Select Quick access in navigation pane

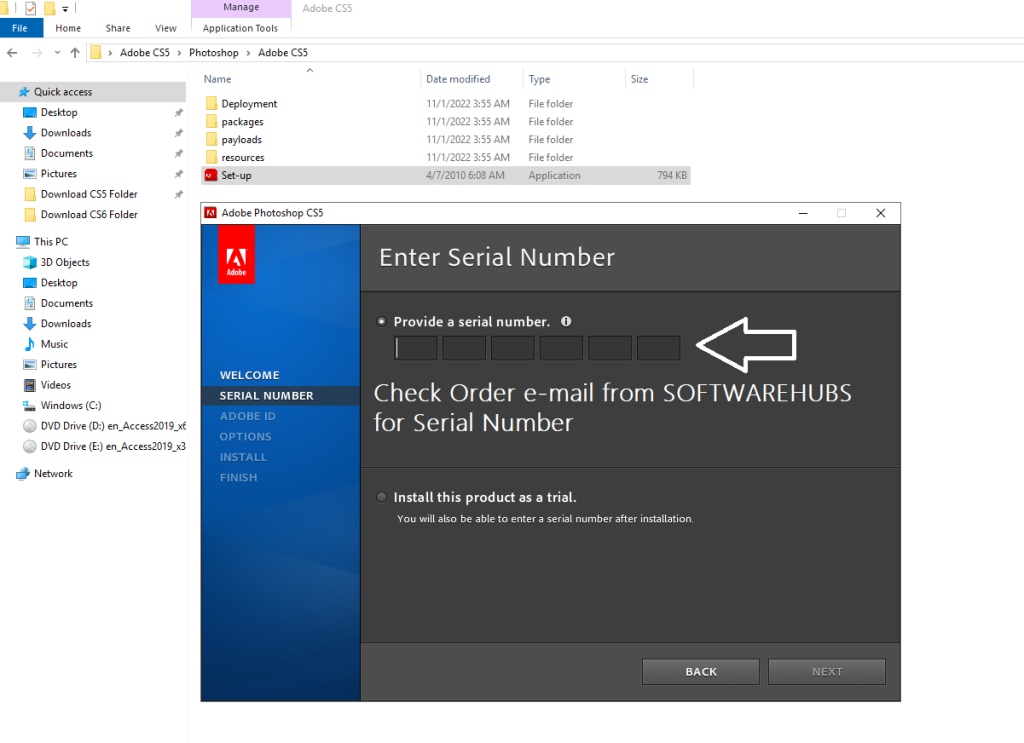coord(93,92)
